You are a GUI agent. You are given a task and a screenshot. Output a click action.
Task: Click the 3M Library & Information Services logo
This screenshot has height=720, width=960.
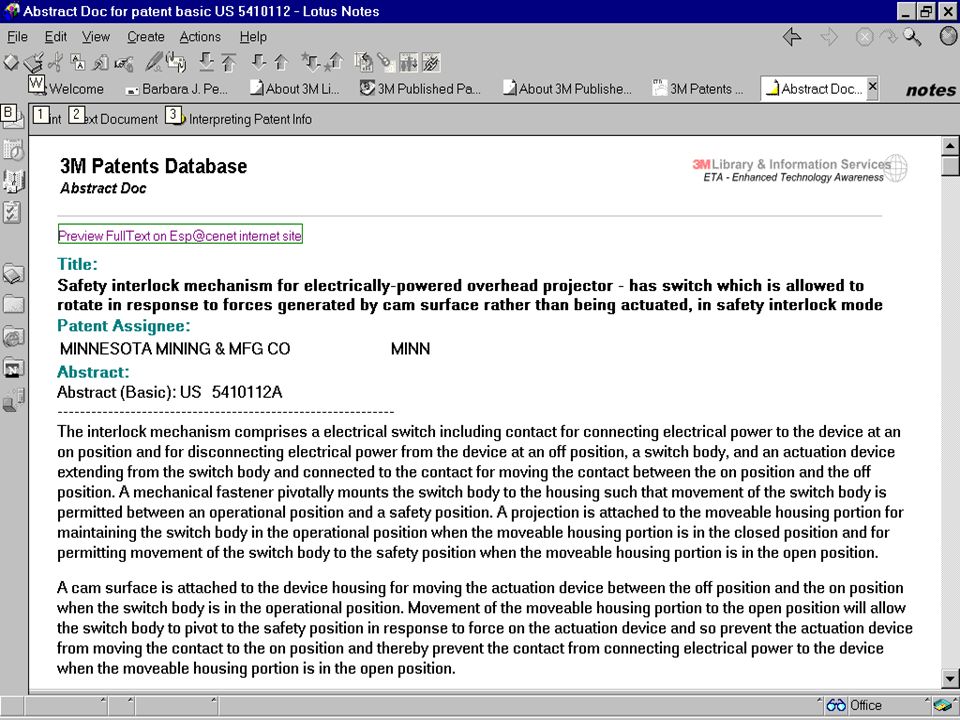click(800, 169)
